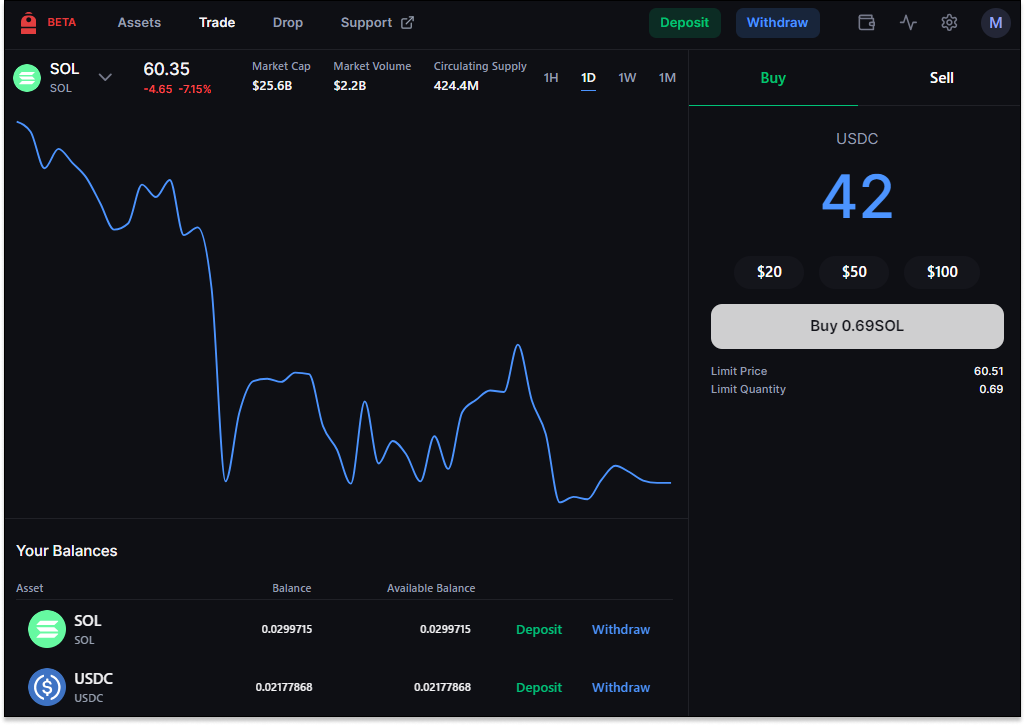Click the Limit Price value 60.51

point(988,371)
